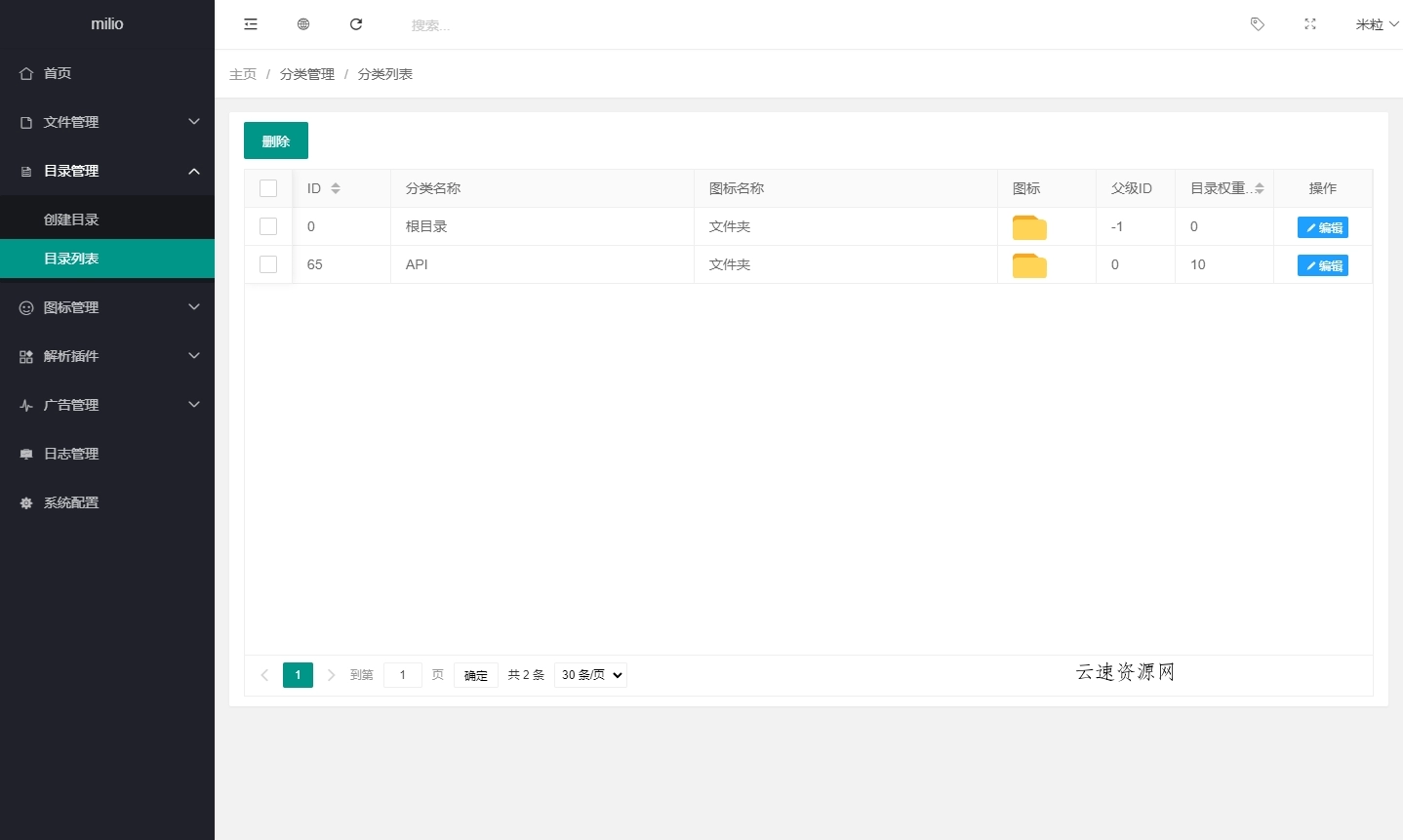1403x840 pixels.
Task: Click the tag icon at top right
Action: coord(1257,23)
